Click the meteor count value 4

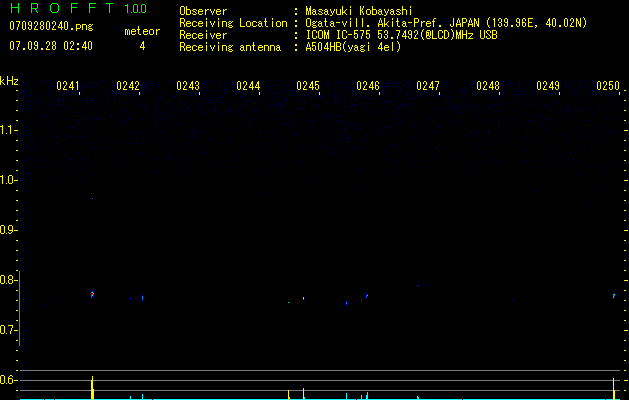click(x=142, y=46)
